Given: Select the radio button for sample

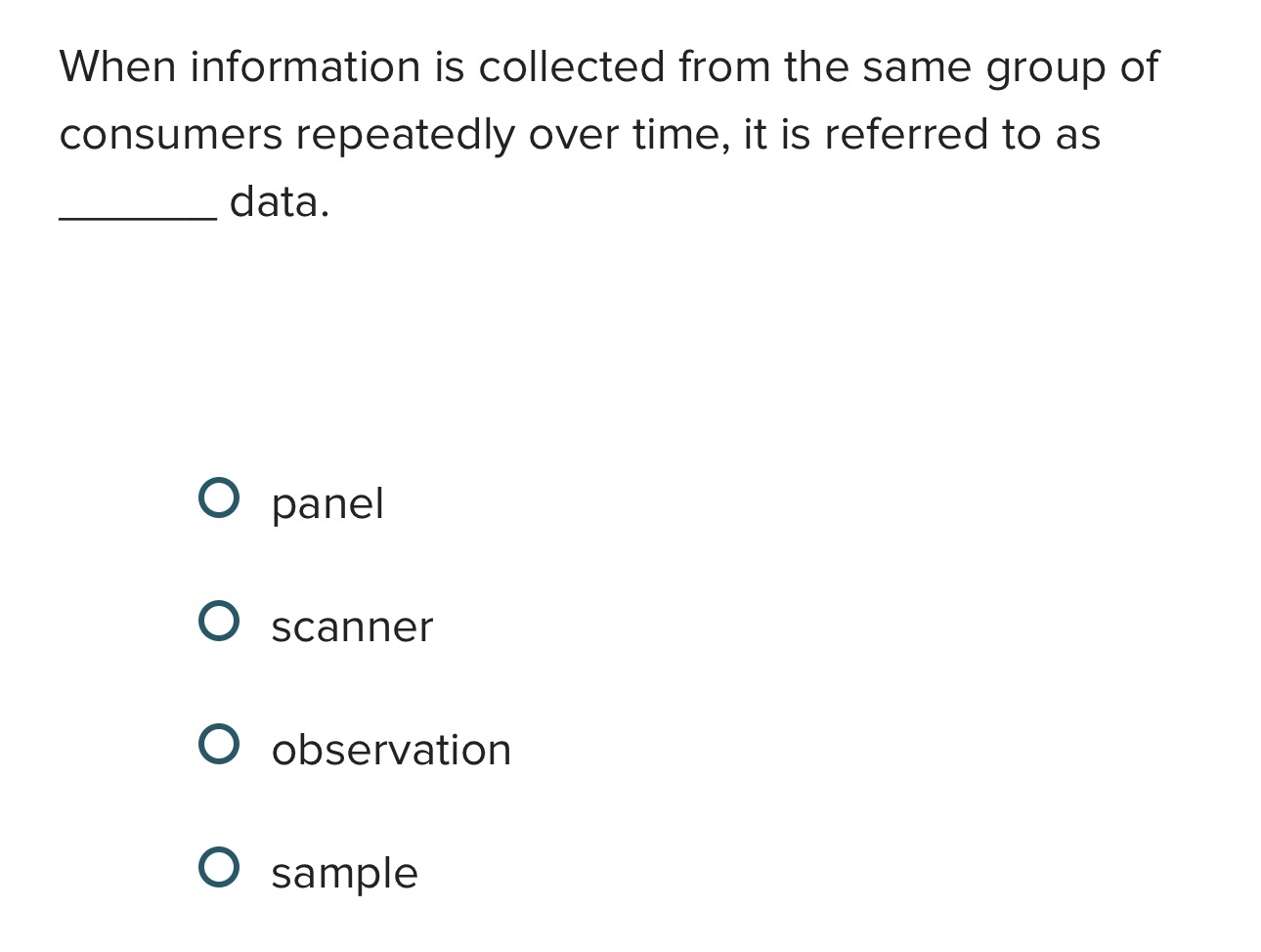Looking at the screenshot, I should pyautogui.click(x=219, y=868).
